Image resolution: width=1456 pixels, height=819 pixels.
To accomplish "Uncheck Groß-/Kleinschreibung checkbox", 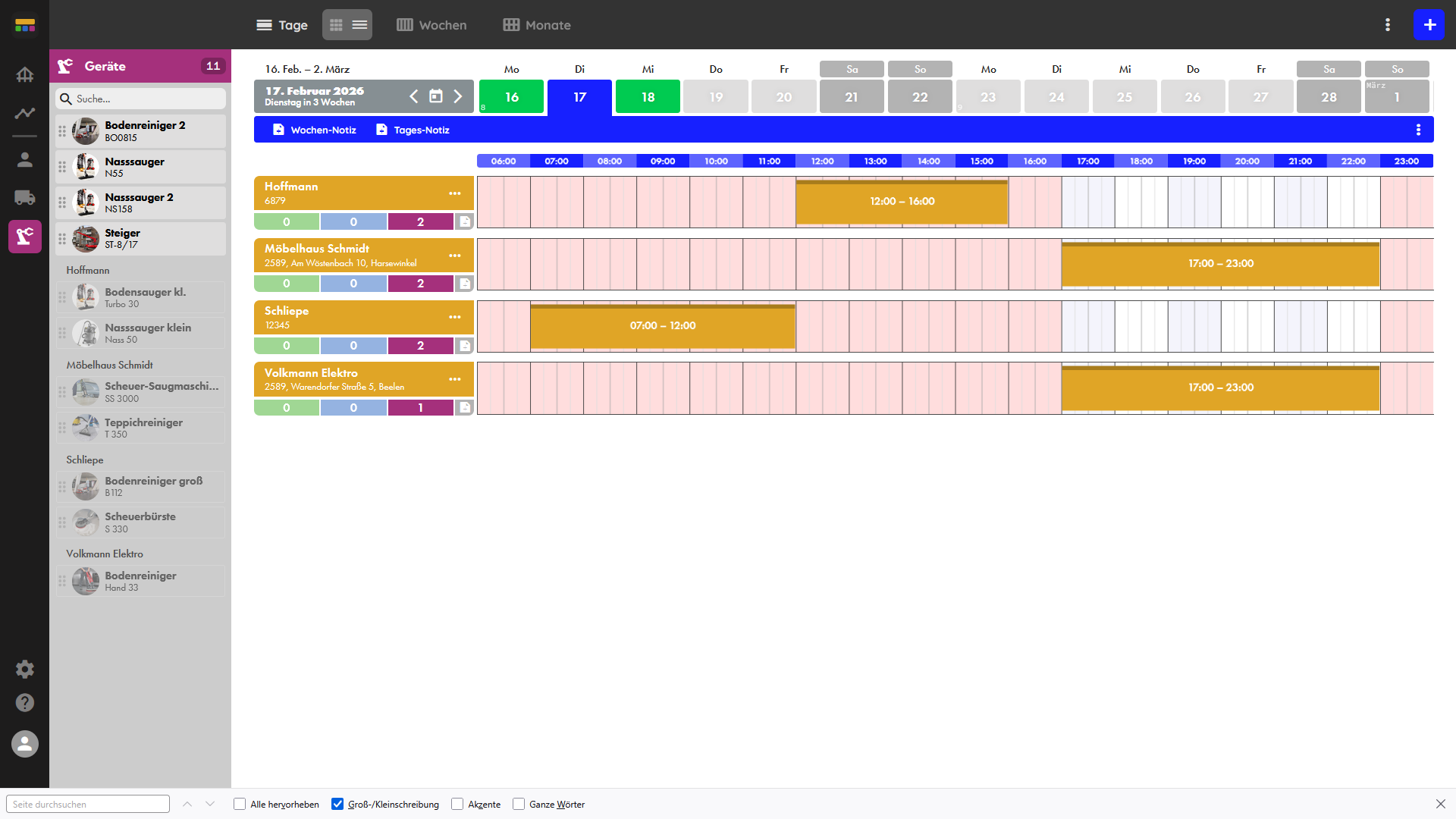I will click(x=337, y=804).
